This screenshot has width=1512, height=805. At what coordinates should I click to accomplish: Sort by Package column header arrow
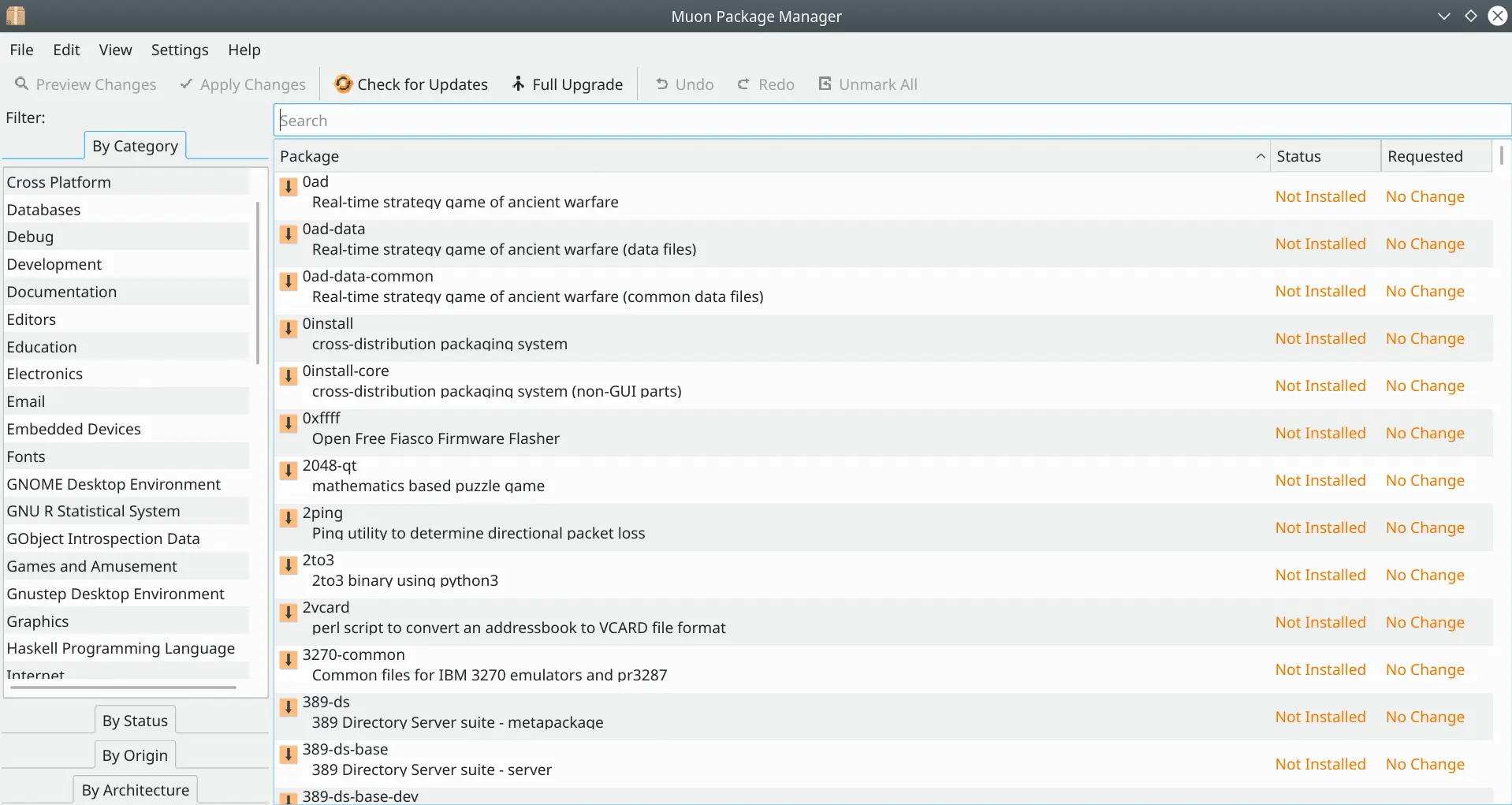coord(1261,156)
